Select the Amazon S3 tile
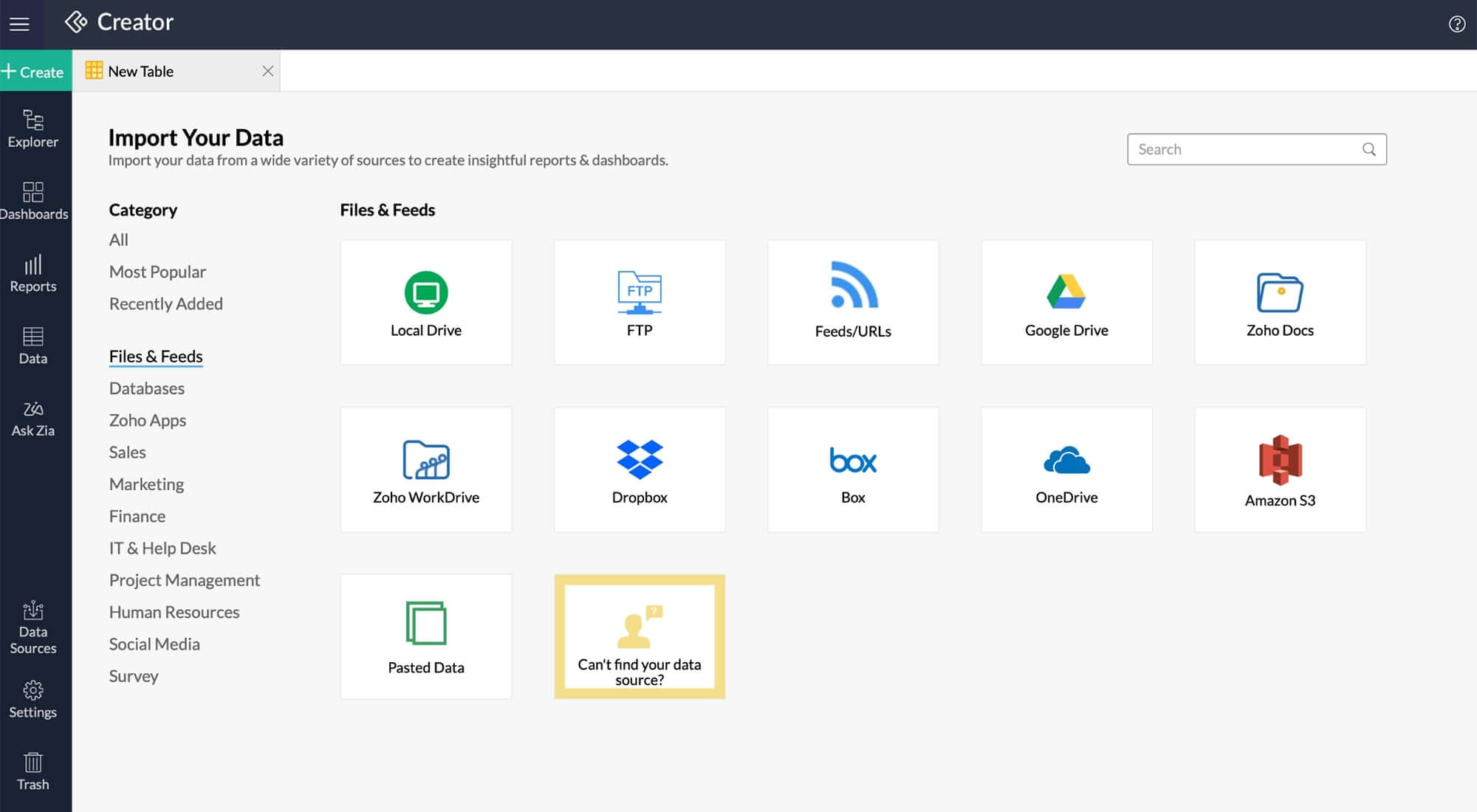Viewport: 1477px width, 812px height. click(x=1280, y=469)
